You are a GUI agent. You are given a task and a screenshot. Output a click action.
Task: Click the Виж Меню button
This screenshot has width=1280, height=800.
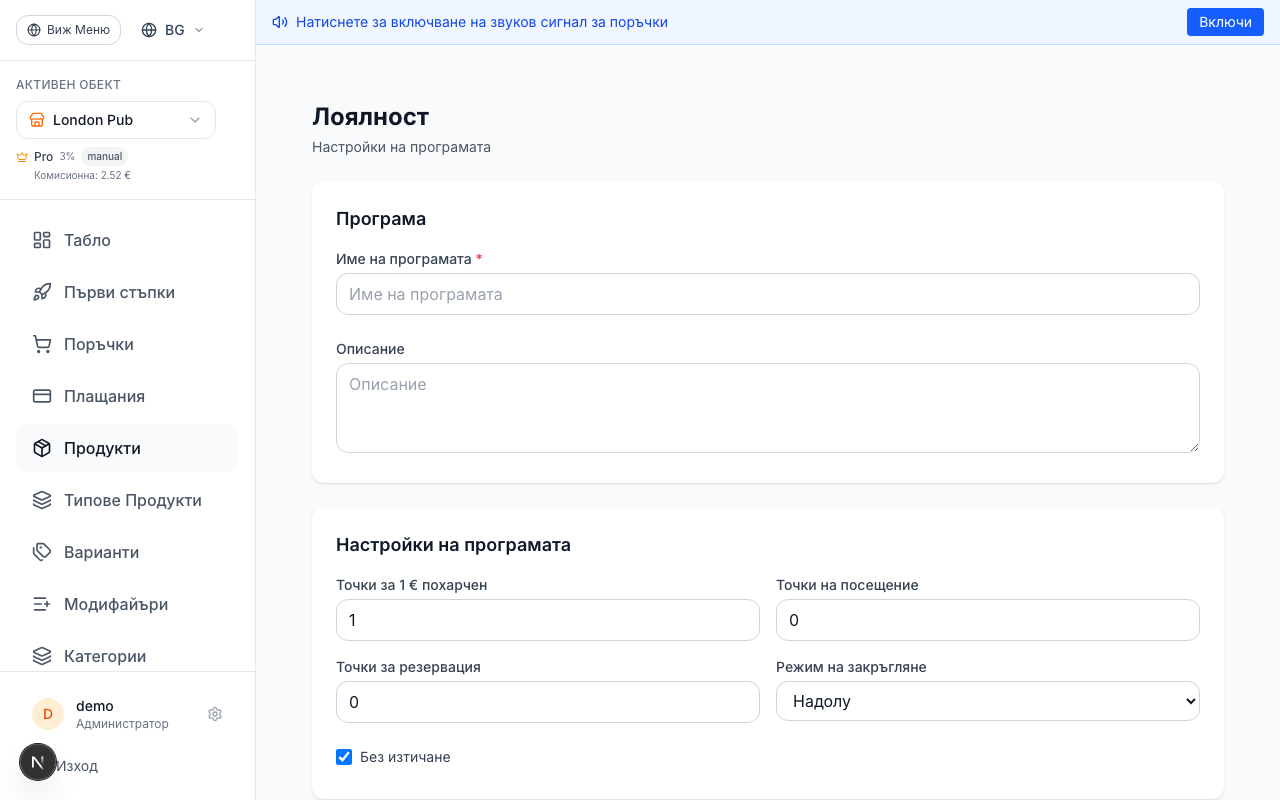(68, 30)
